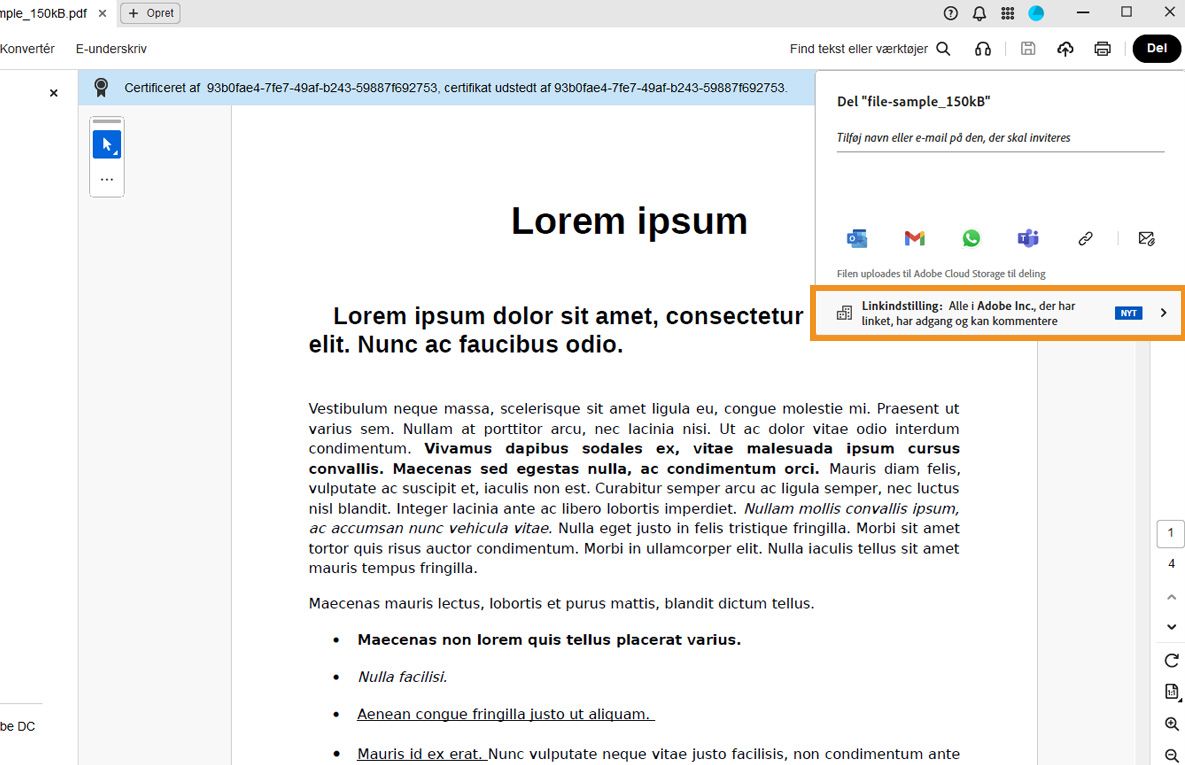1185x765 pixels.
Task: Create a new file with Opret
Action: [x=149, y=13]
